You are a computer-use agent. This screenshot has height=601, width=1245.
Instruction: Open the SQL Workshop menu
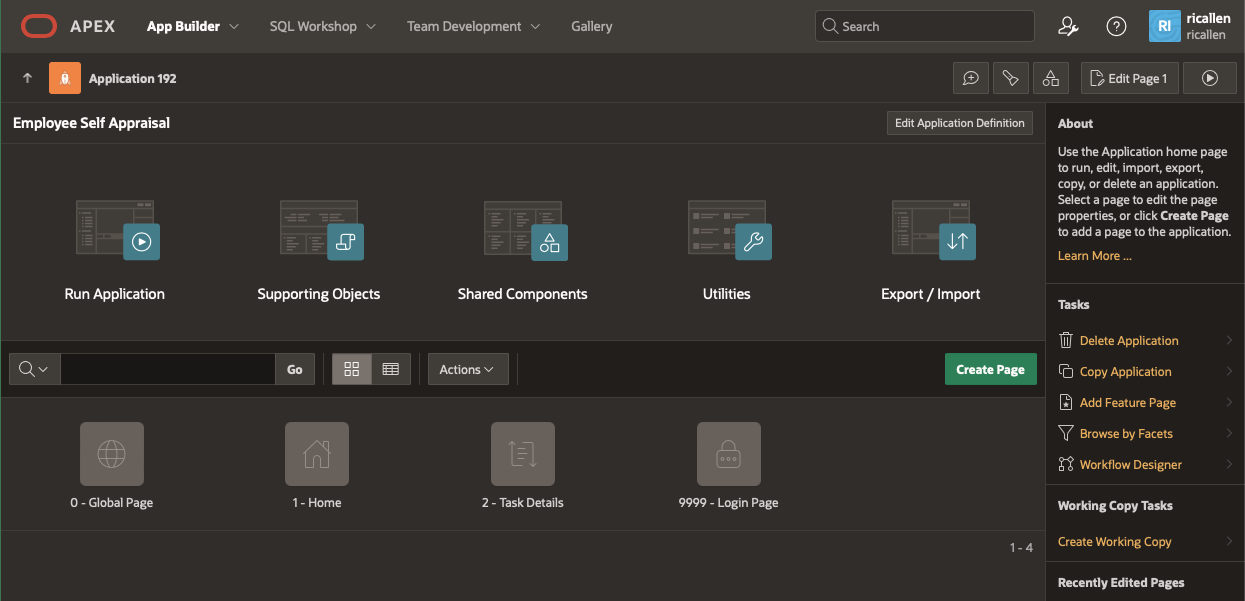point(322,27)
